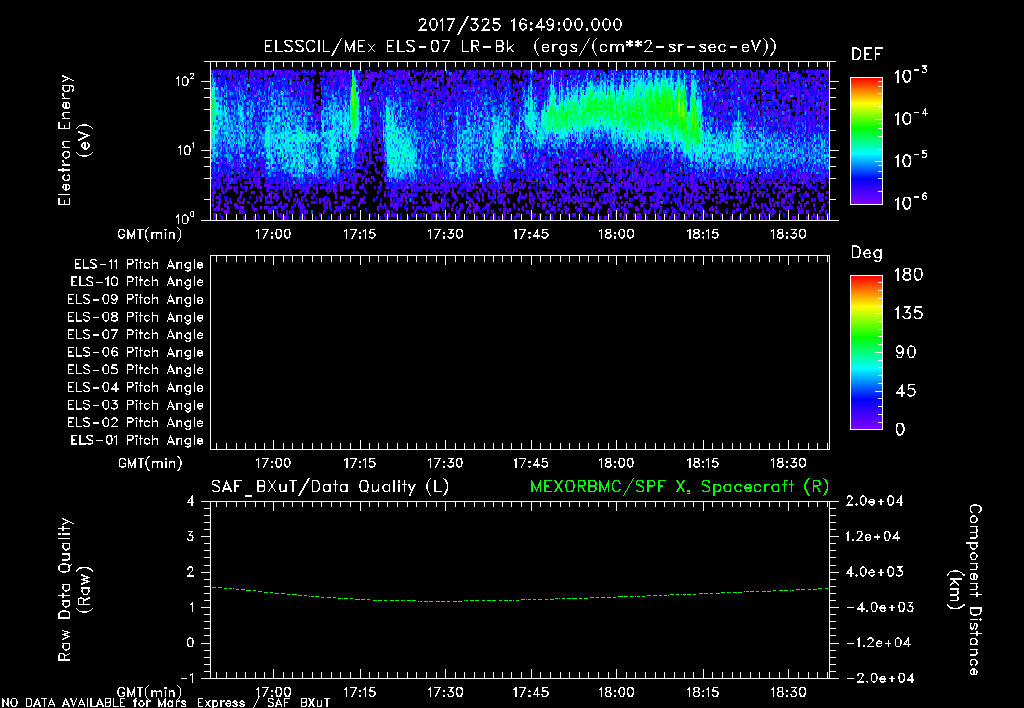Click the 18:15 tick label under the pitch angle panel

702,463
